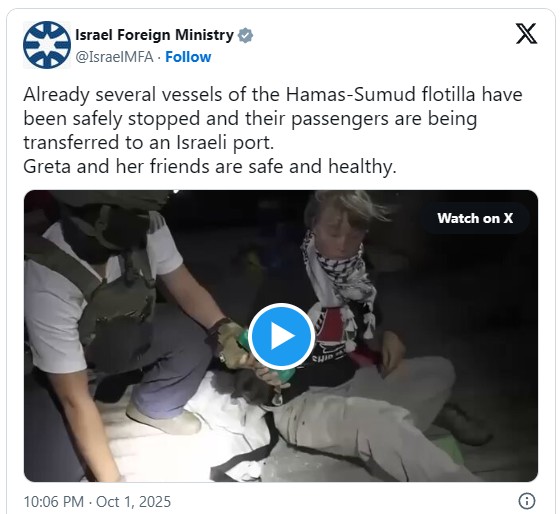Open the Israel Foreign Ministry display name

click(154, 35)
